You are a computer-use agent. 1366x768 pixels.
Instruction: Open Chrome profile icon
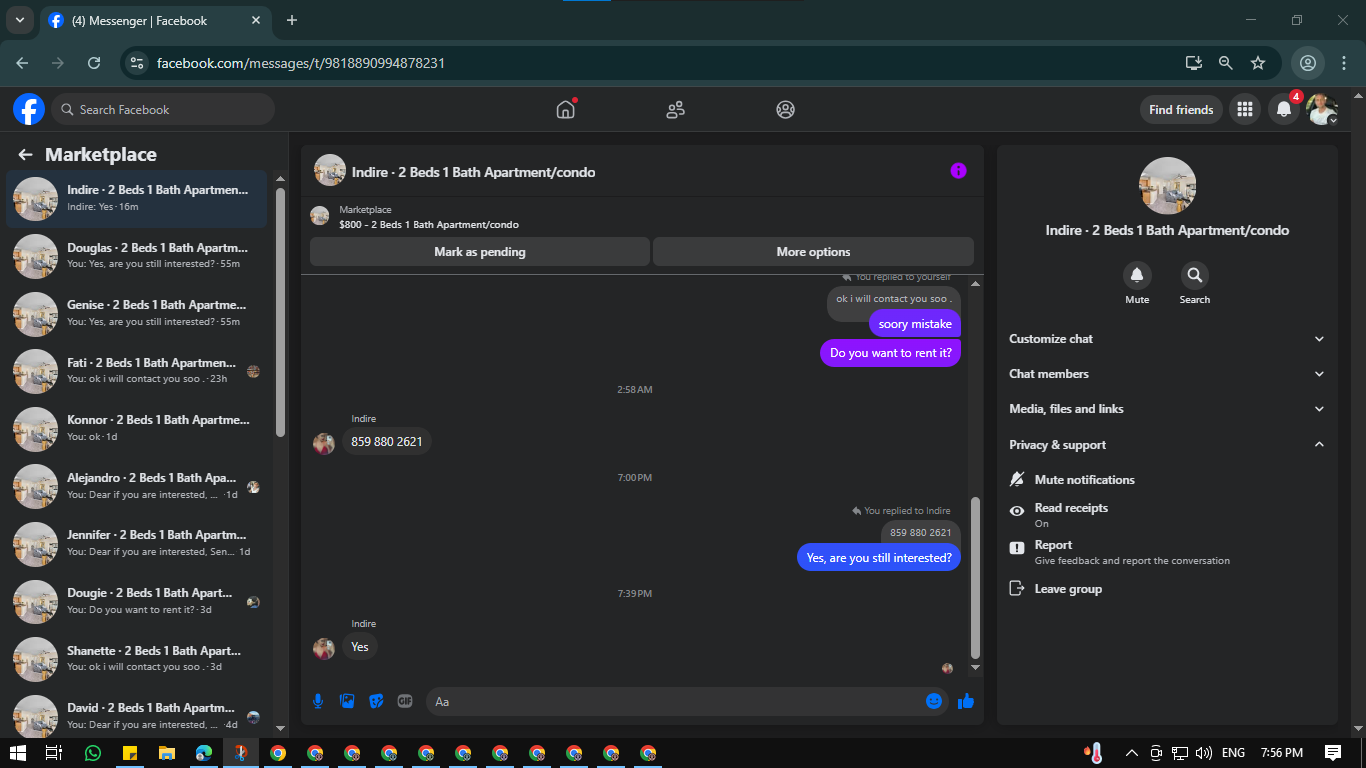1308,63
